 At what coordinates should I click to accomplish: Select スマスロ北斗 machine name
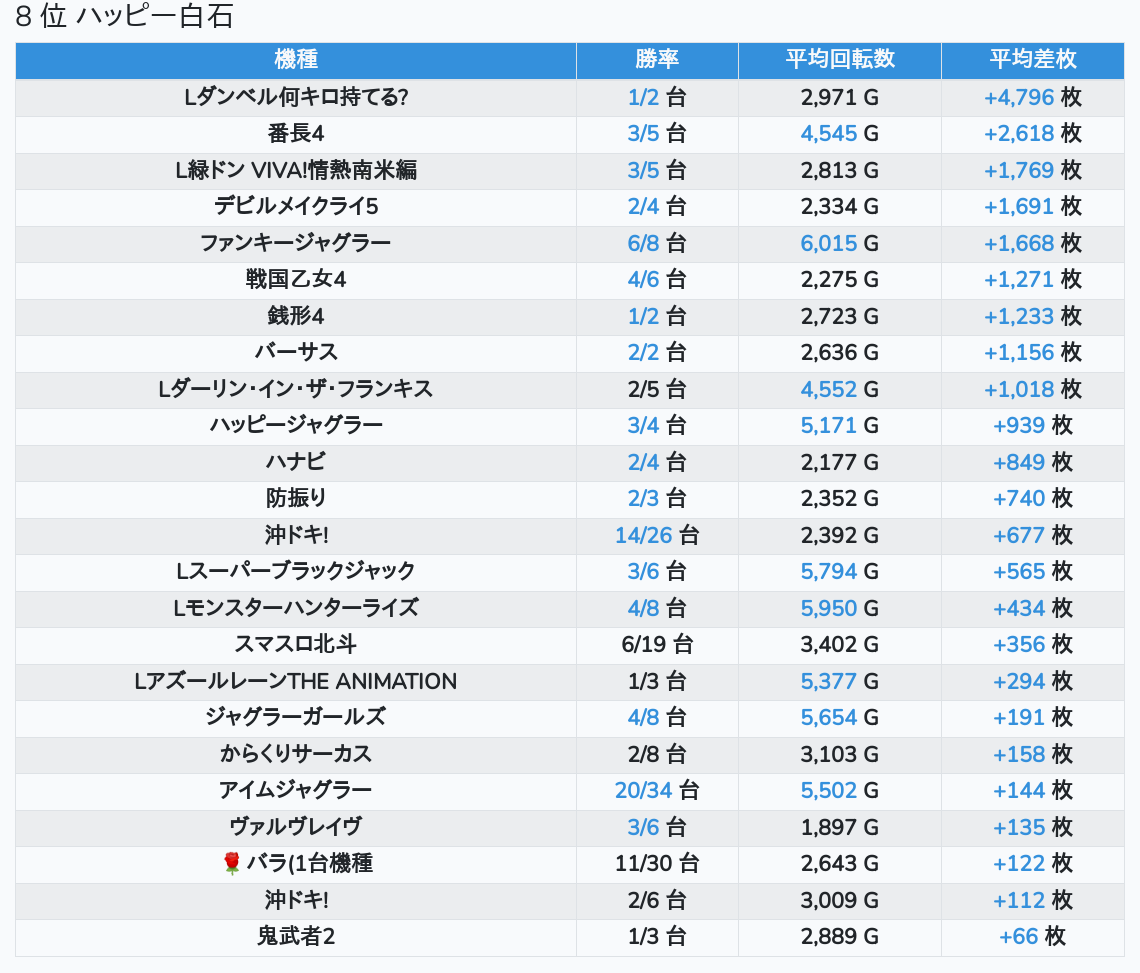tap(296, 644)
